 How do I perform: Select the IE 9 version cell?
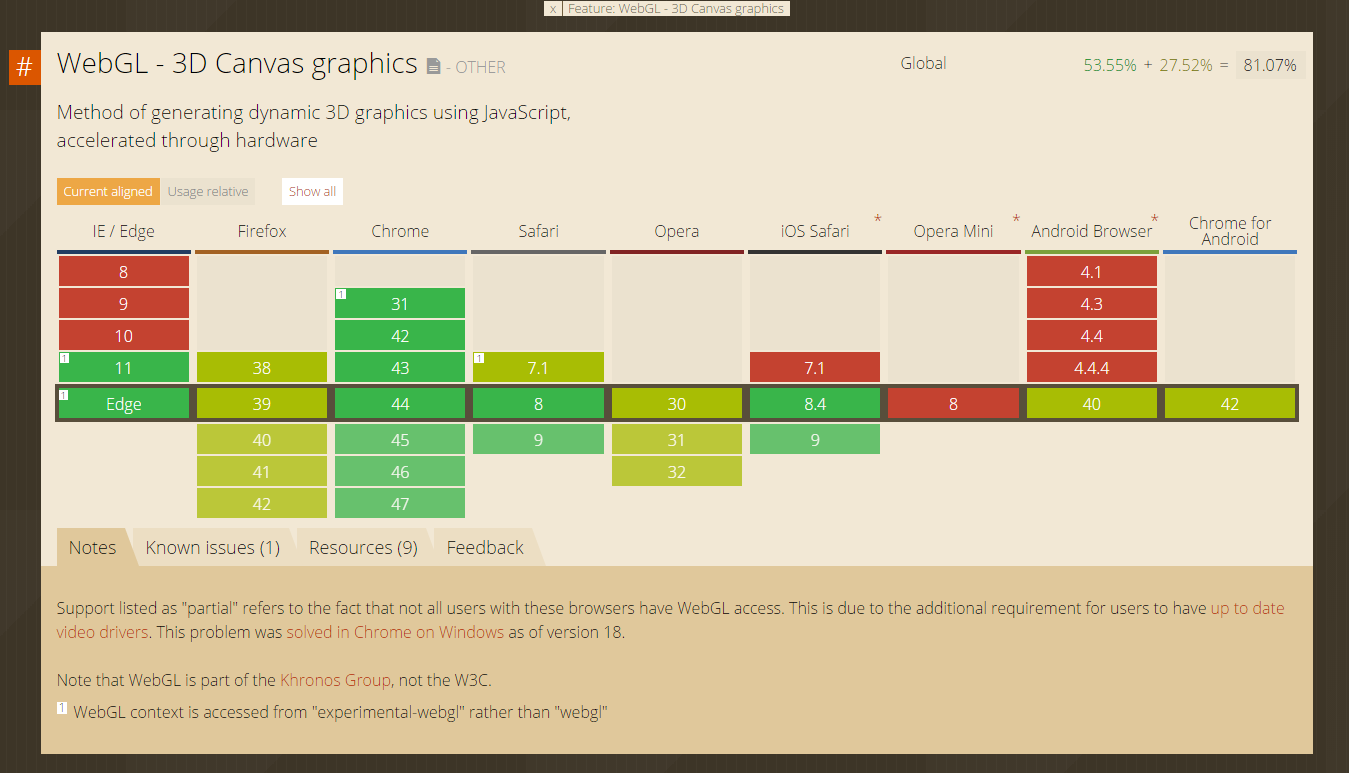click(124, 303)
